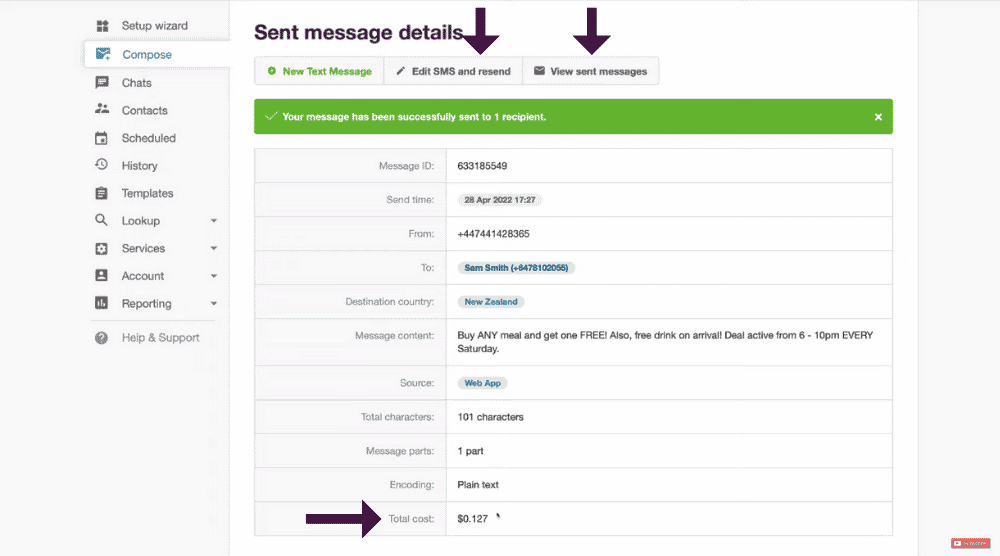Expand the Reporting submenu arrow

pyautogui.click(x=214, y=304)
